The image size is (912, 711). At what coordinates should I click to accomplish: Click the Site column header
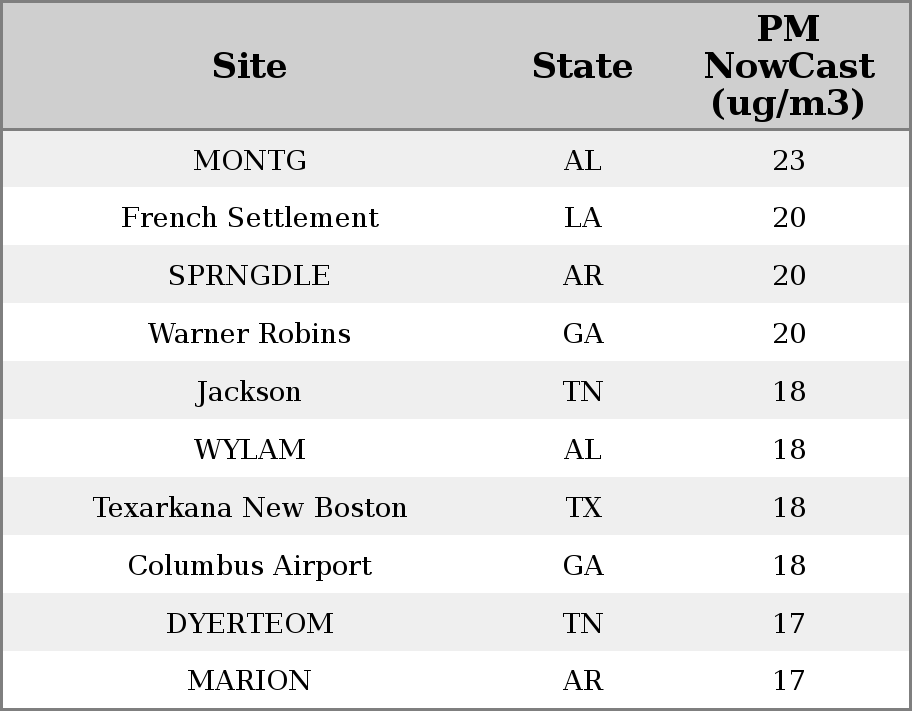250,66
